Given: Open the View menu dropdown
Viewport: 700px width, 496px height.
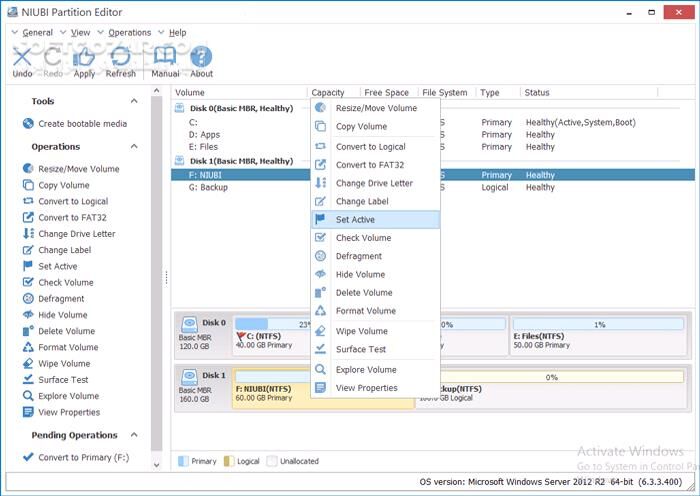Looking at the screenshot, I should 75,33.
